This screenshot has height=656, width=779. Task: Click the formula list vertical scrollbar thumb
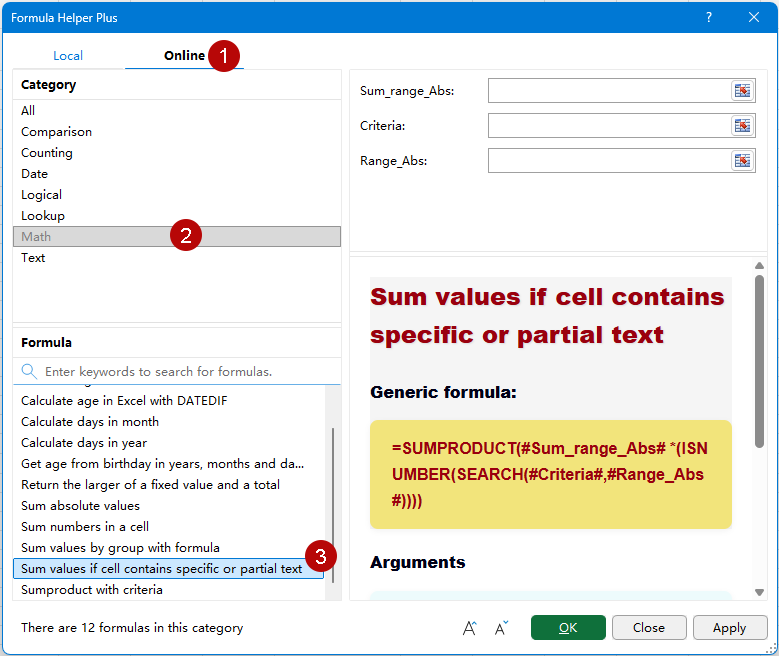(x=333, y=505)
